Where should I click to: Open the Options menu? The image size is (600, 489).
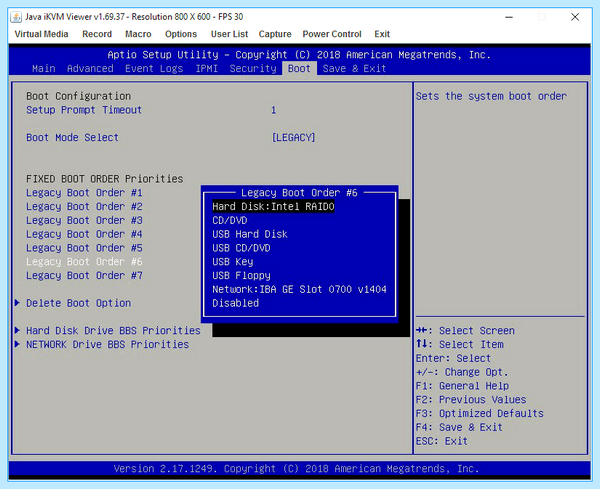point(181,34)
